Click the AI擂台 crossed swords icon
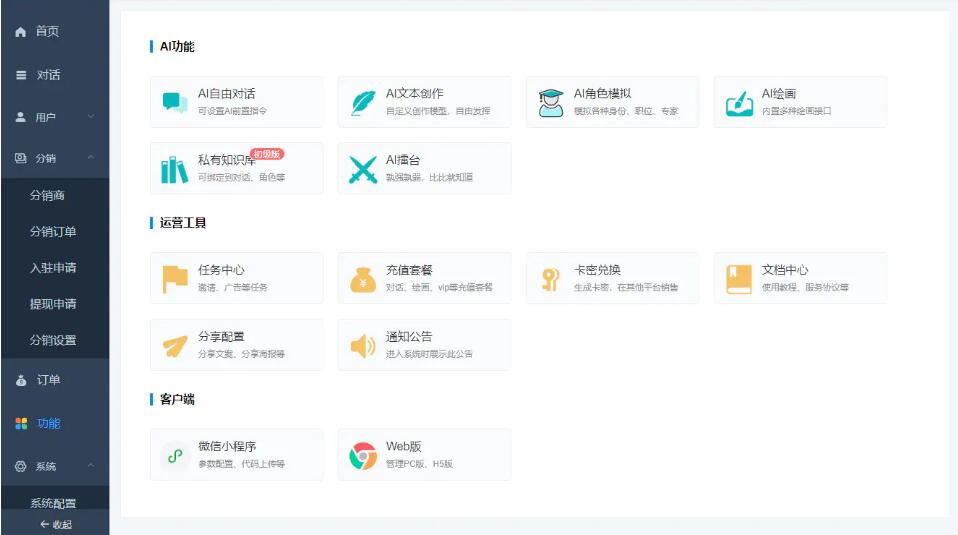This screenshot has height=535, width=958. (x=363, y=169)
